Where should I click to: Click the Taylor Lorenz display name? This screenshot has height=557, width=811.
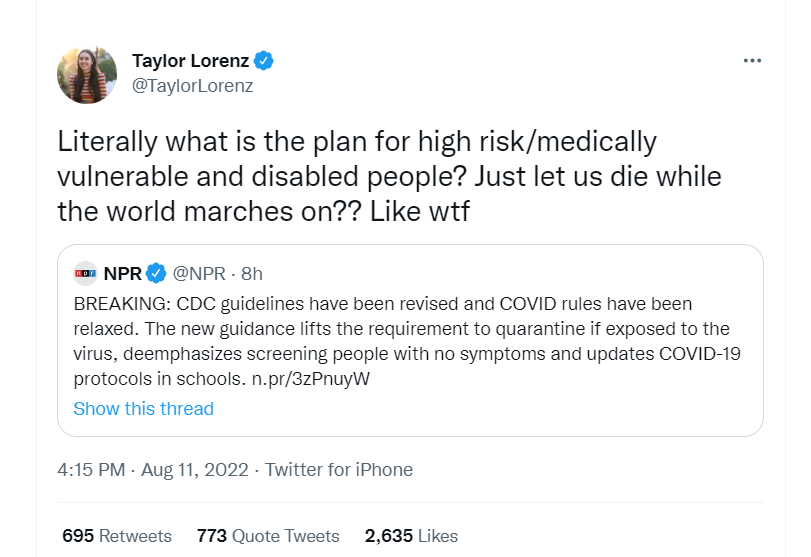click(x=190, y=60)
